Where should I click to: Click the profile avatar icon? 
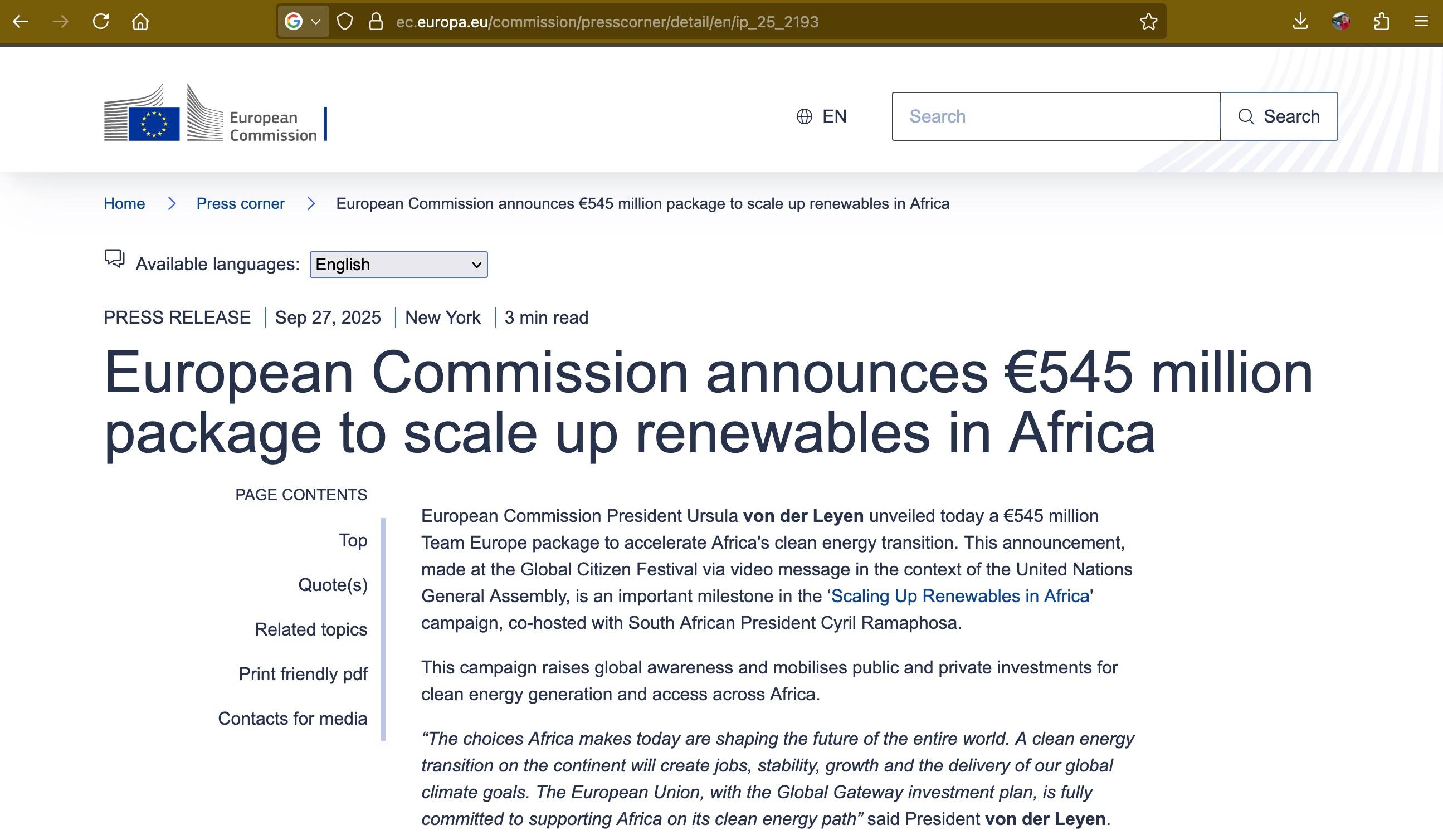[1341, 22]
